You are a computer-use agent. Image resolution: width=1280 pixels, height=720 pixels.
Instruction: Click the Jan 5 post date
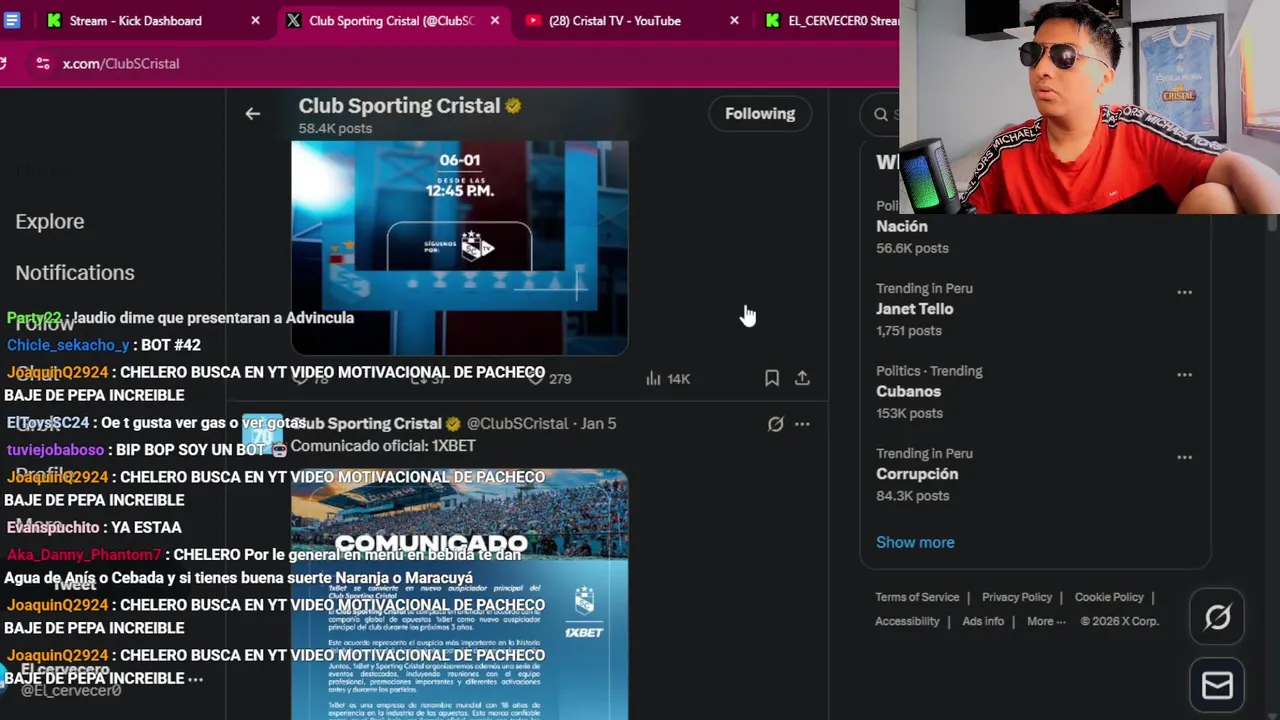click(598, 424)
